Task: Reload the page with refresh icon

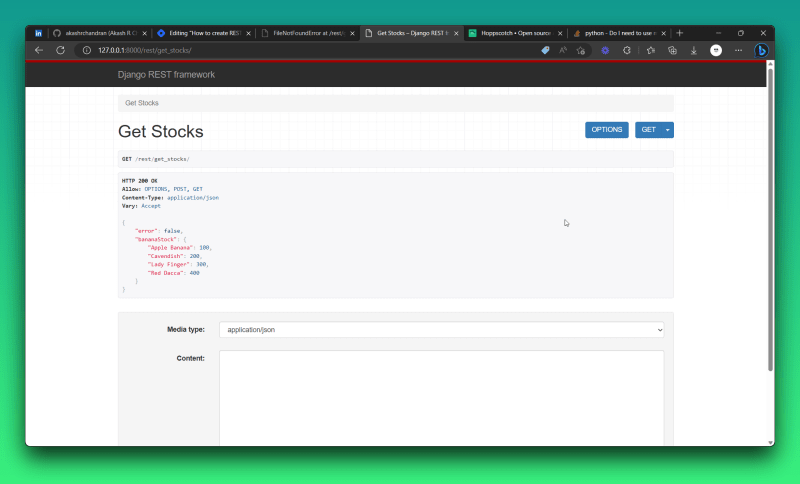Action: (60, 50)
